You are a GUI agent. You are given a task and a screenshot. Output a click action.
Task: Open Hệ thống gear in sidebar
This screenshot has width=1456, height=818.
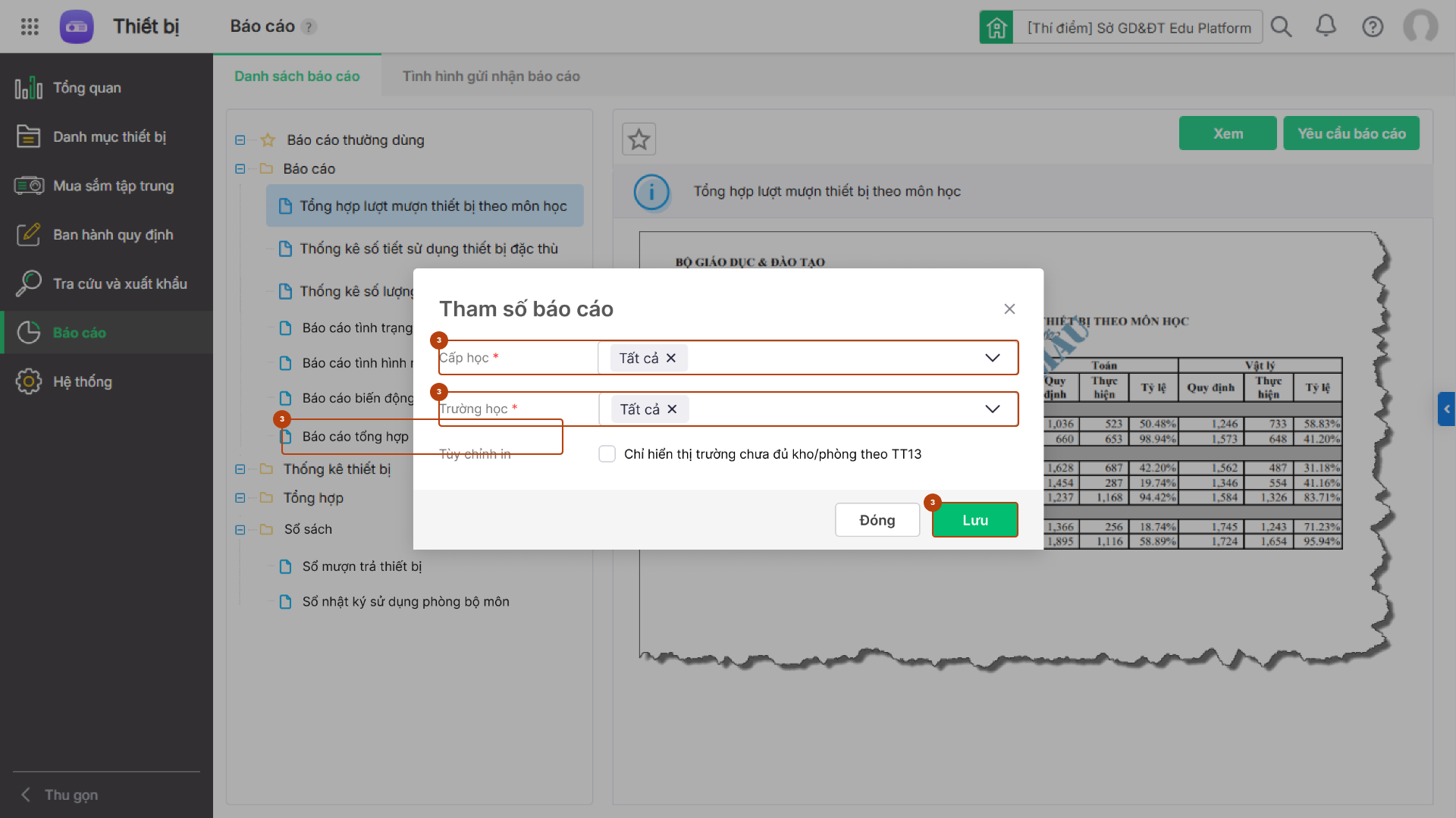[29, 381]
